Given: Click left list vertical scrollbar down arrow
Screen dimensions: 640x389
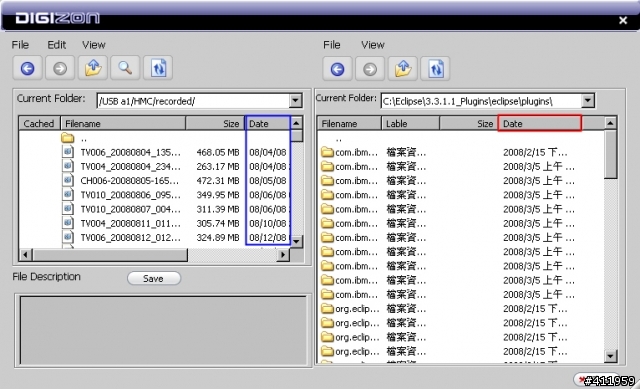Looking at the screenshot, I should click(296, 241).
